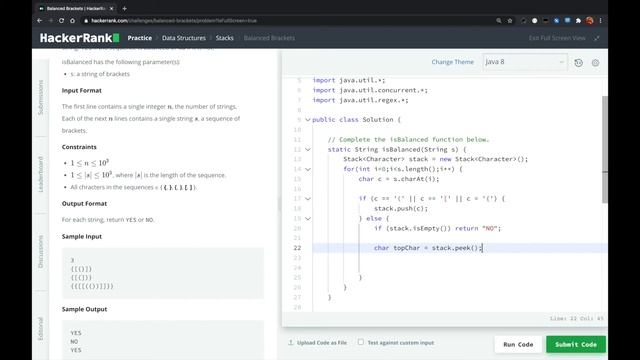Click the import java.util.regex line
The width and height of the screenshot is (640, 360).
coord(360,100)
